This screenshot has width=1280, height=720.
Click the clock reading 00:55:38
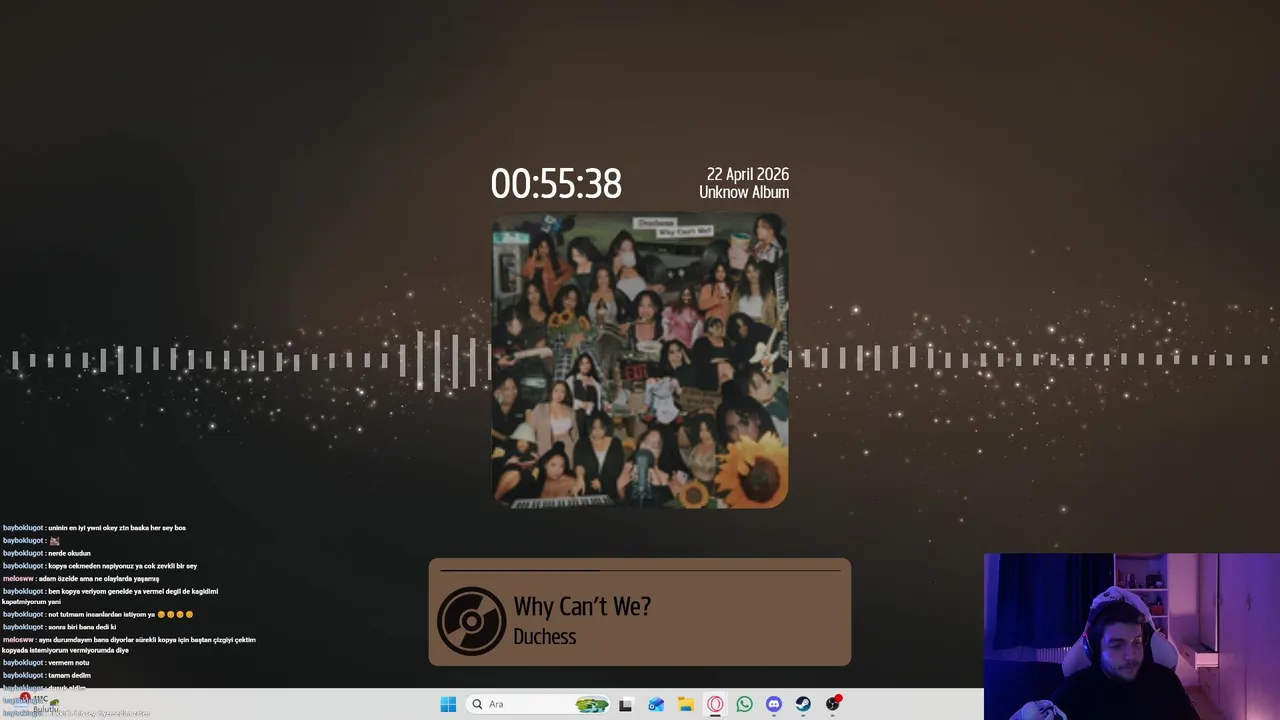pos(556,184)
